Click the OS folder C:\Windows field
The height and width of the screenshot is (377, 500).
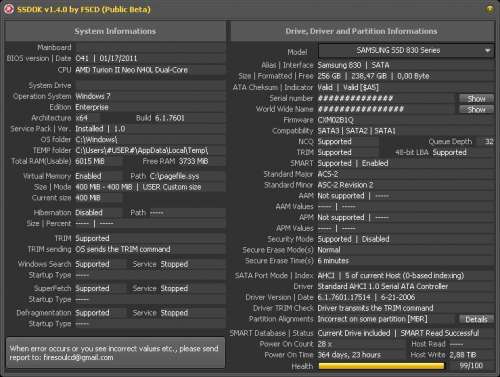tap(150, 139)
